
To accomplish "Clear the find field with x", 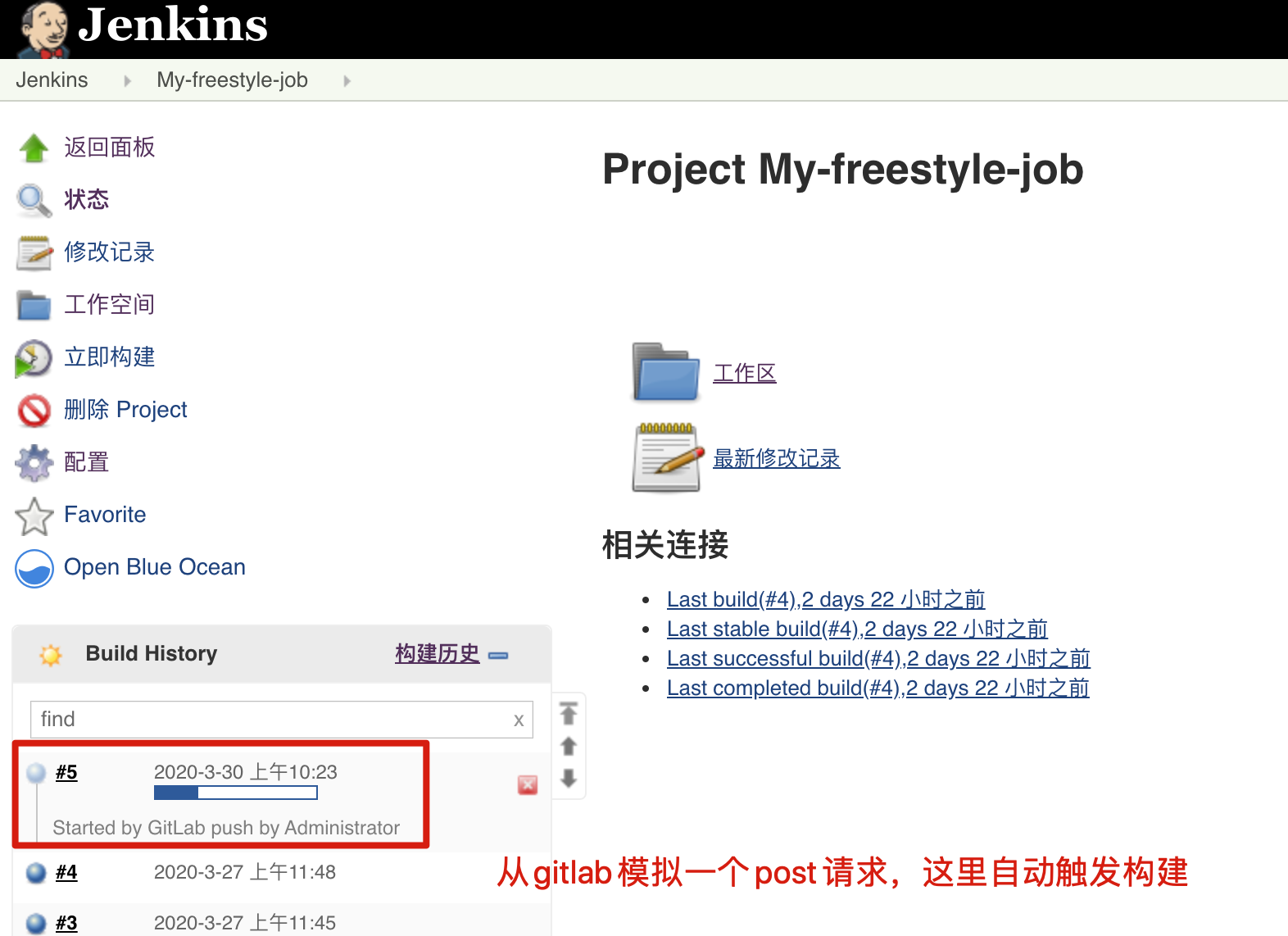I will pos(519,720).
